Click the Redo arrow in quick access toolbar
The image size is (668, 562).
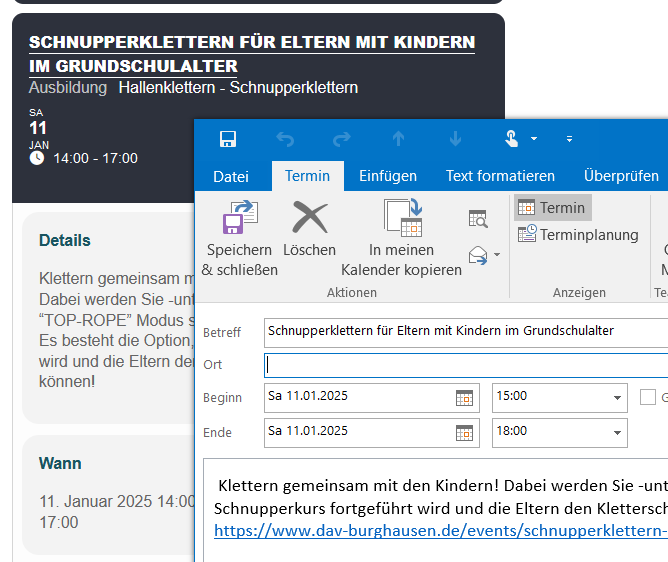342,139
